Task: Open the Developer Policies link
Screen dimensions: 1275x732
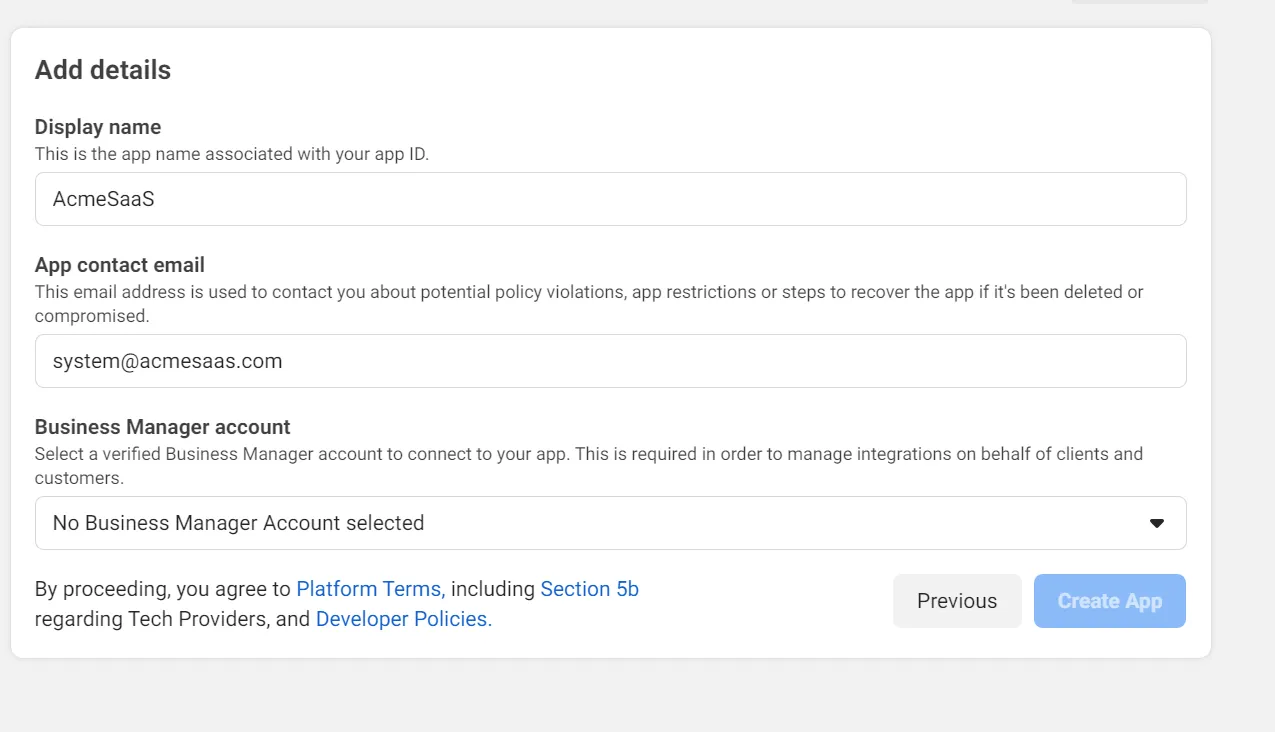Action: [x=404, y=619]
